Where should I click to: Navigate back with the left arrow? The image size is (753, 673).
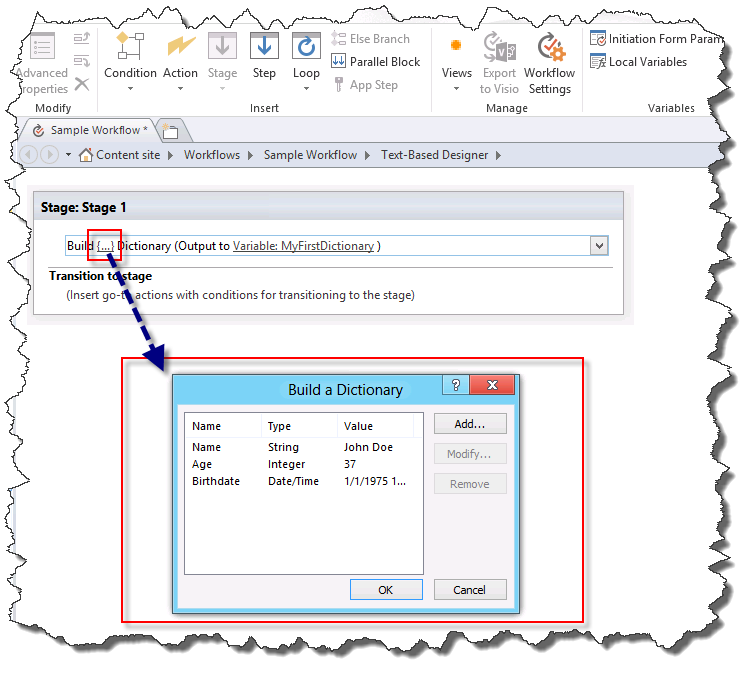coord(29,155)
